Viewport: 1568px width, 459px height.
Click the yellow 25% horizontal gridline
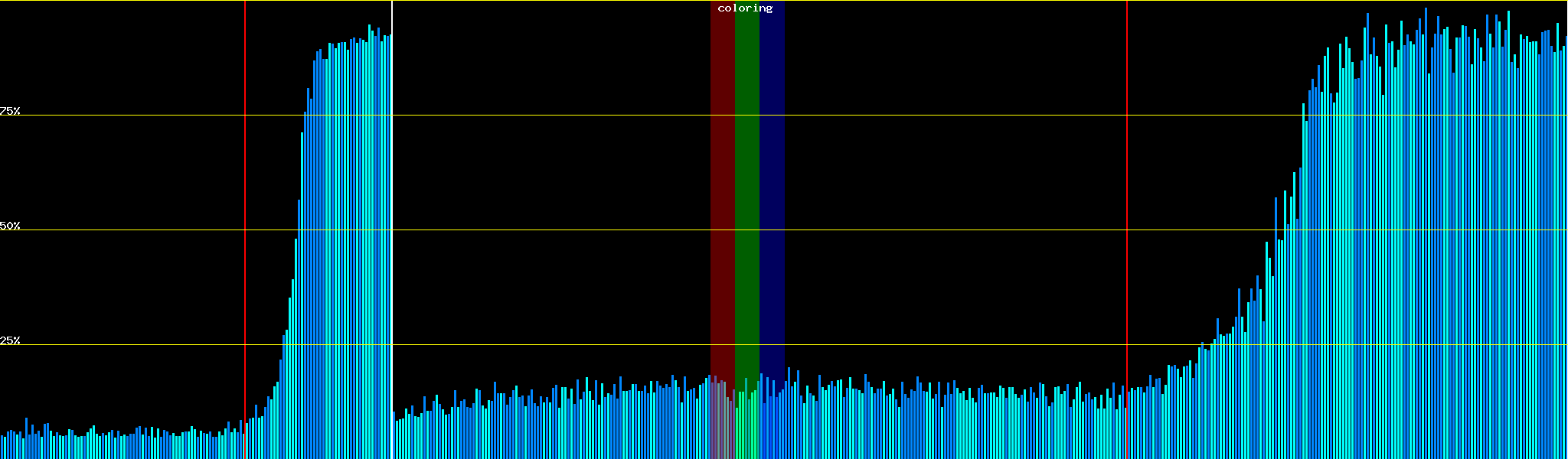coord(919,345)
